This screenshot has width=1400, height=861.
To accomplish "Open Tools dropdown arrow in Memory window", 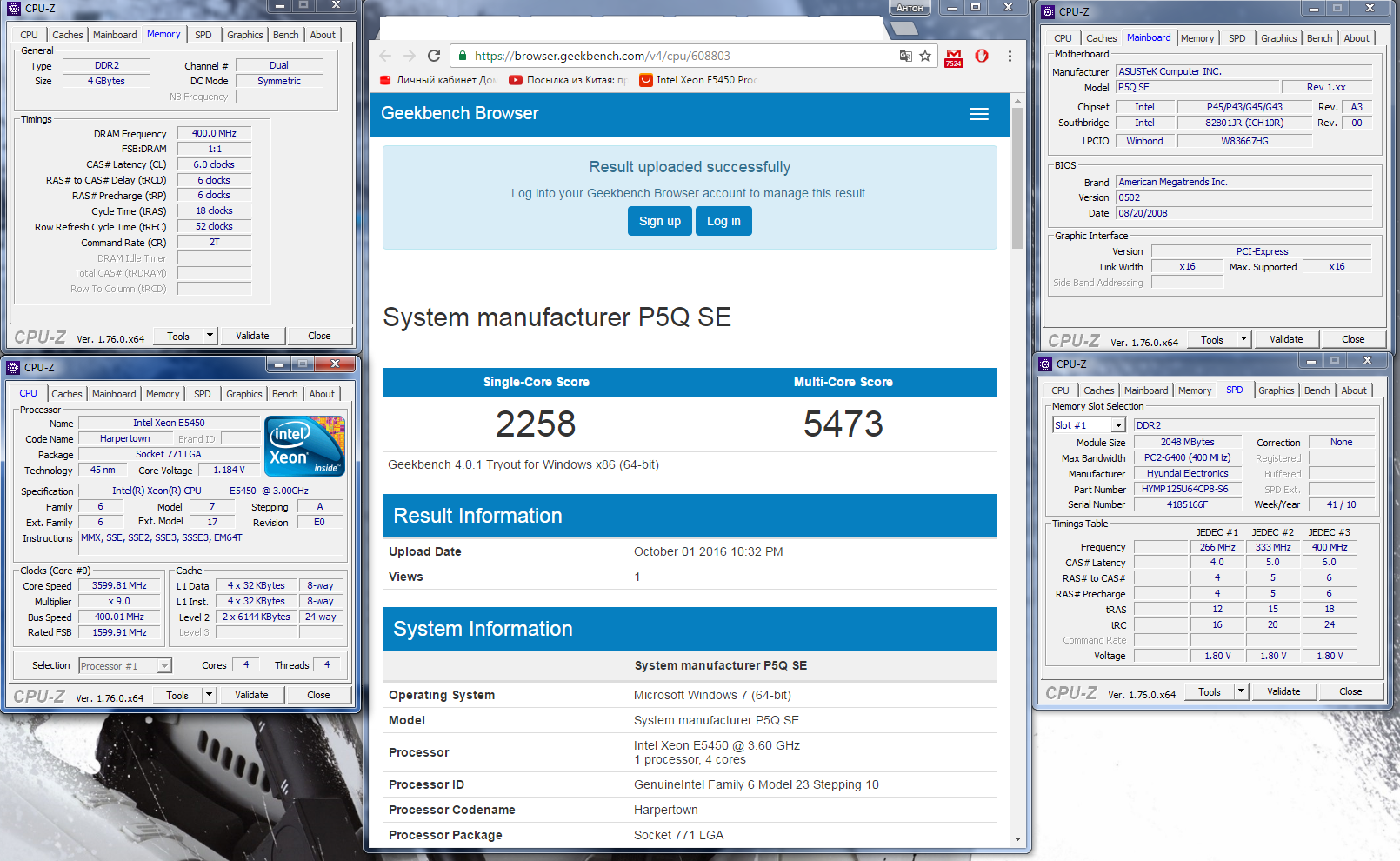I will (x=210, y=336).
